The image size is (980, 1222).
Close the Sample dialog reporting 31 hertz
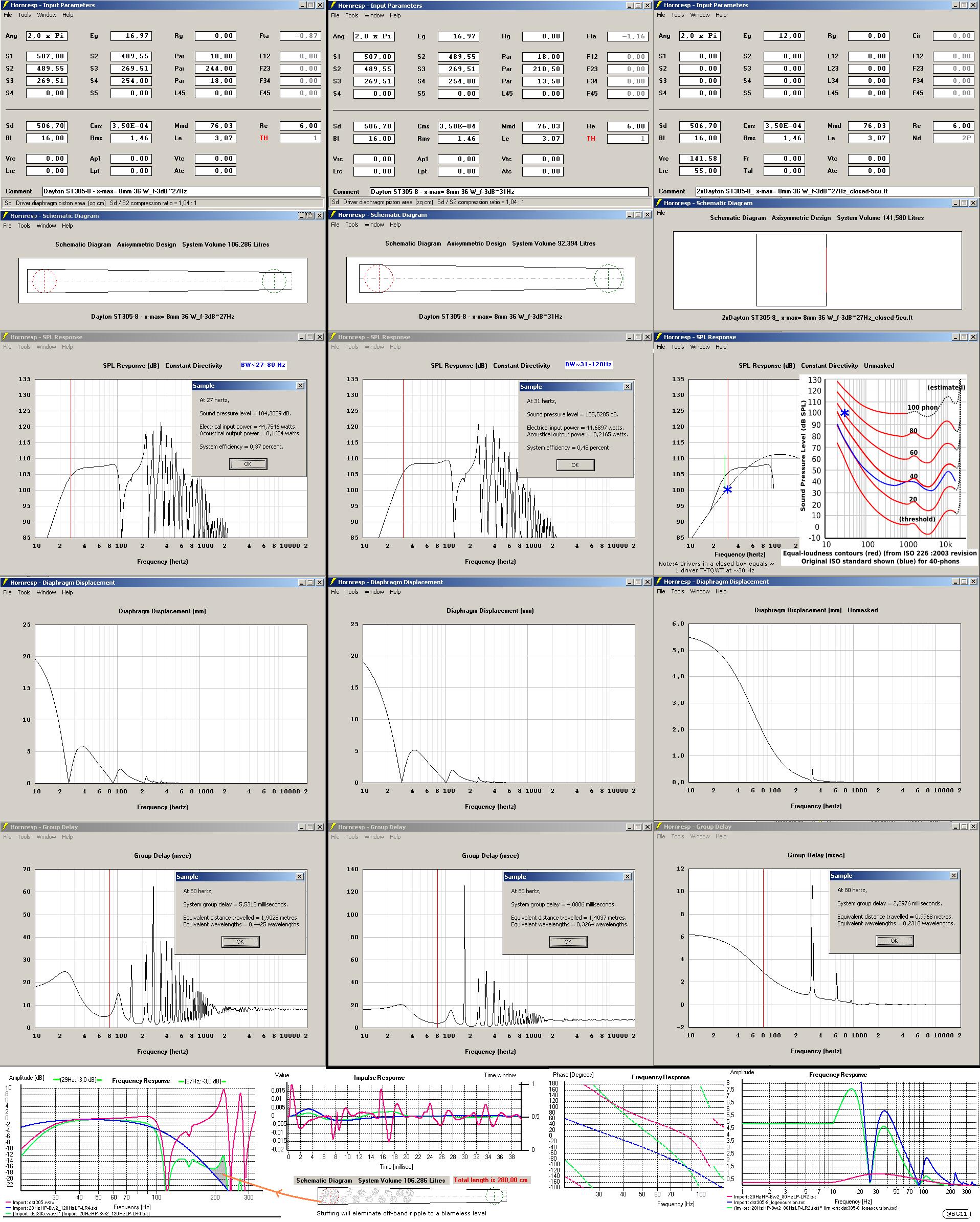pos(628,387)
